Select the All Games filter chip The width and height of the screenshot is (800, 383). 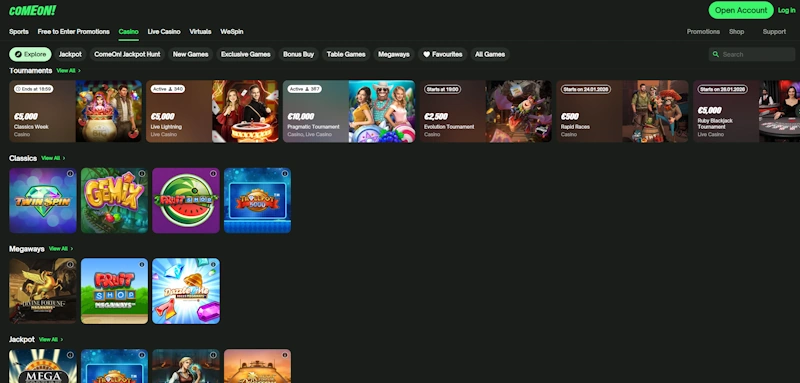coord(490,54)
